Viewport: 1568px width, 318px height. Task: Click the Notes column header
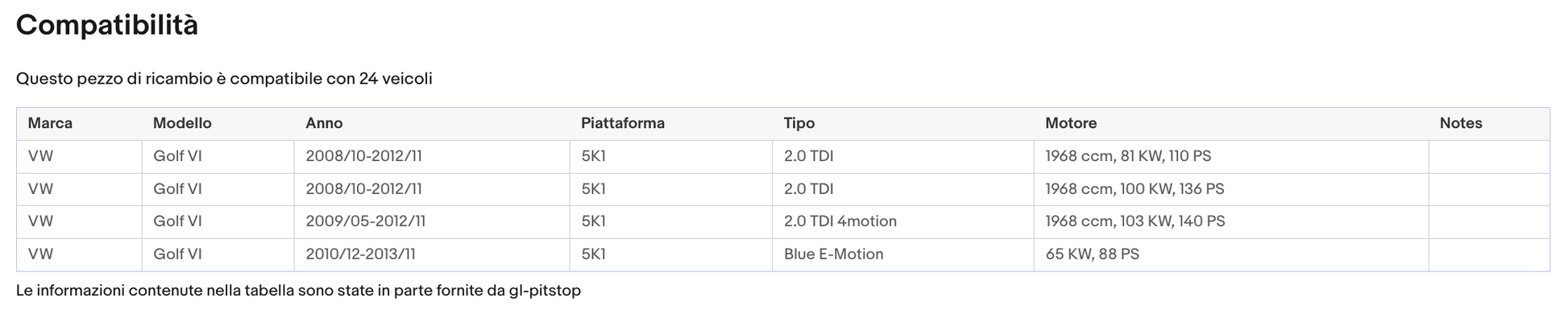[1489, 124]
